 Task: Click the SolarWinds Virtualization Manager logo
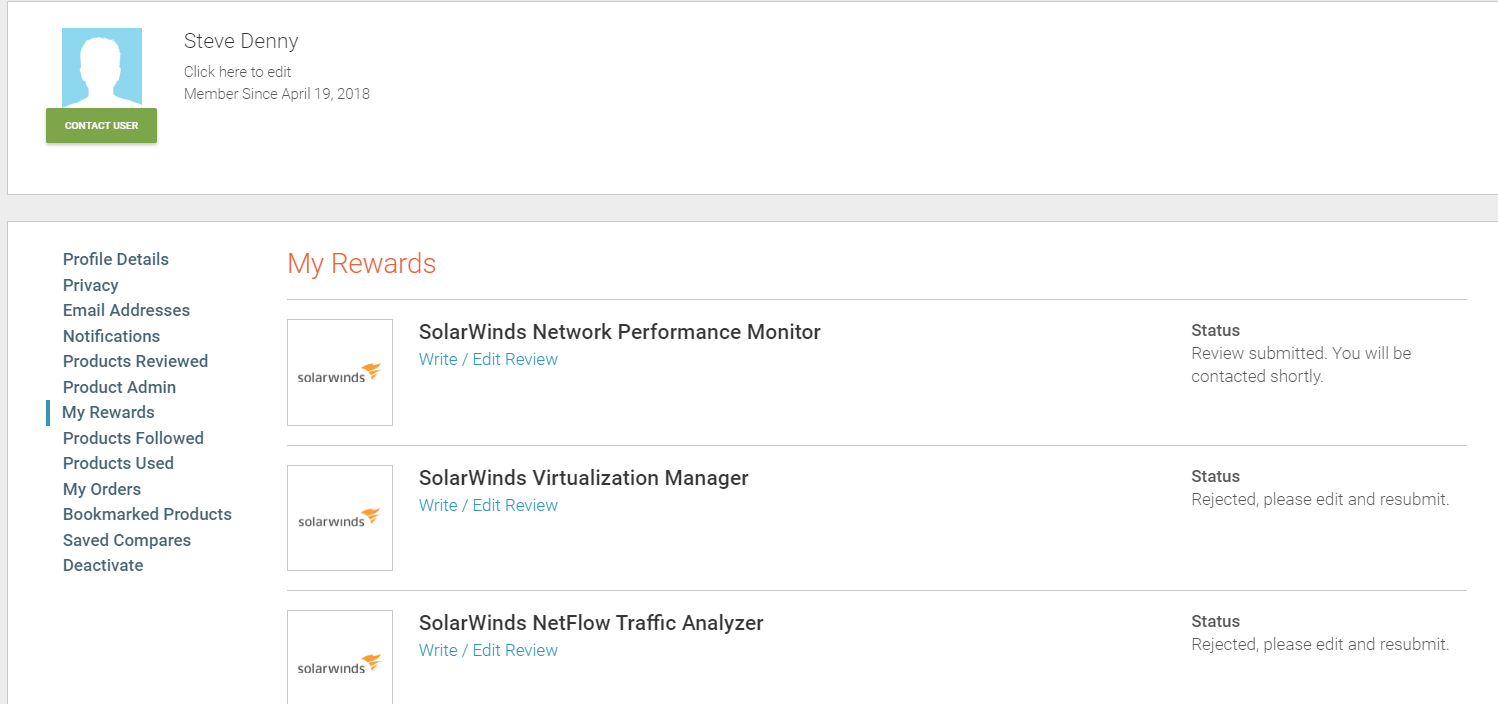(340, 518)
